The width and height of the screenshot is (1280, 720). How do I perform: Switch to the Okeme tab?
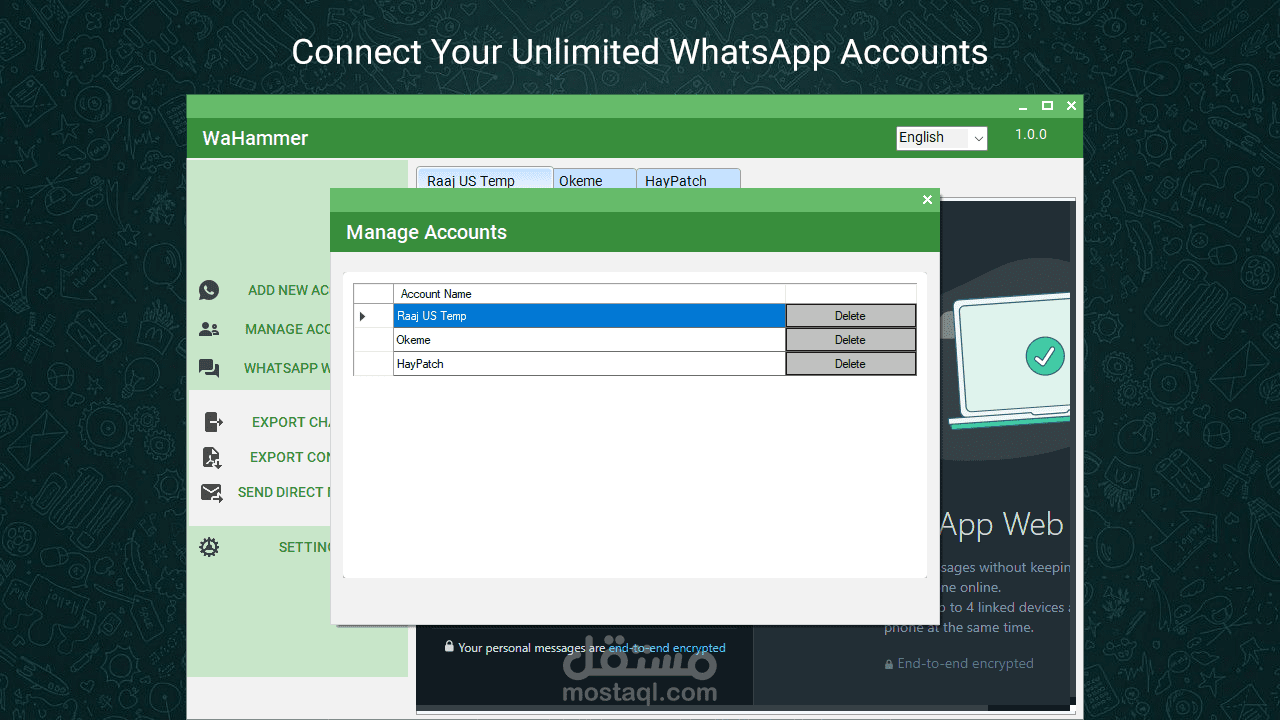click(595, 180)
